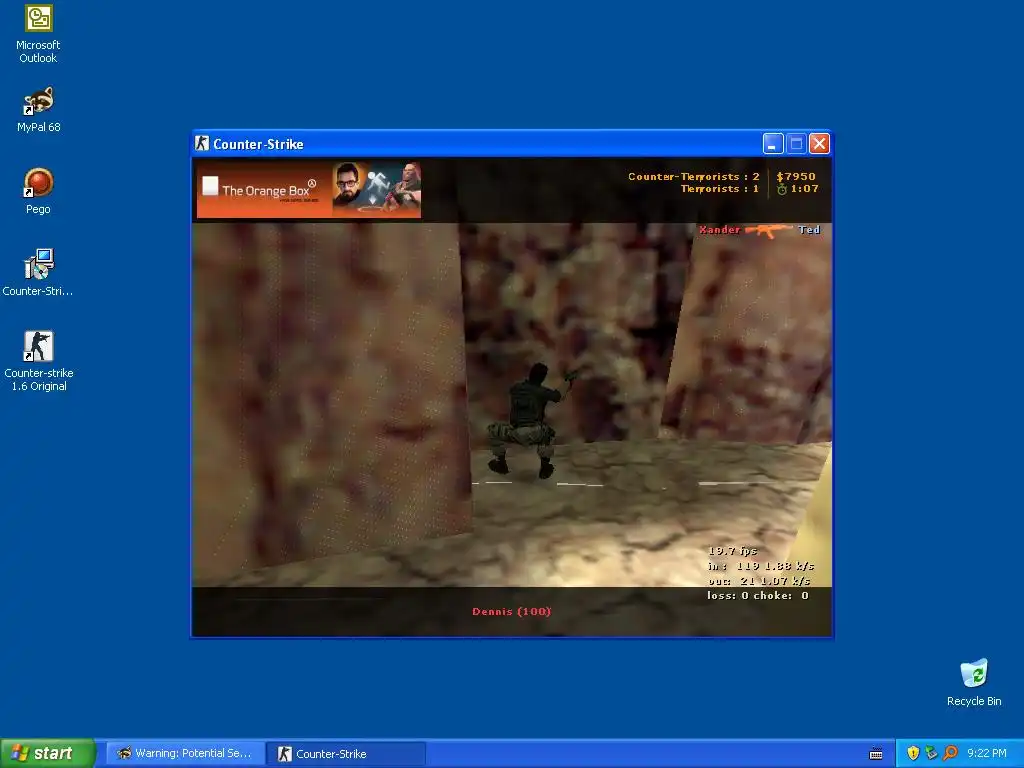1024x768 pixels.
Task: Click the white square on Orange Box banner
Action: click(210, 186)
